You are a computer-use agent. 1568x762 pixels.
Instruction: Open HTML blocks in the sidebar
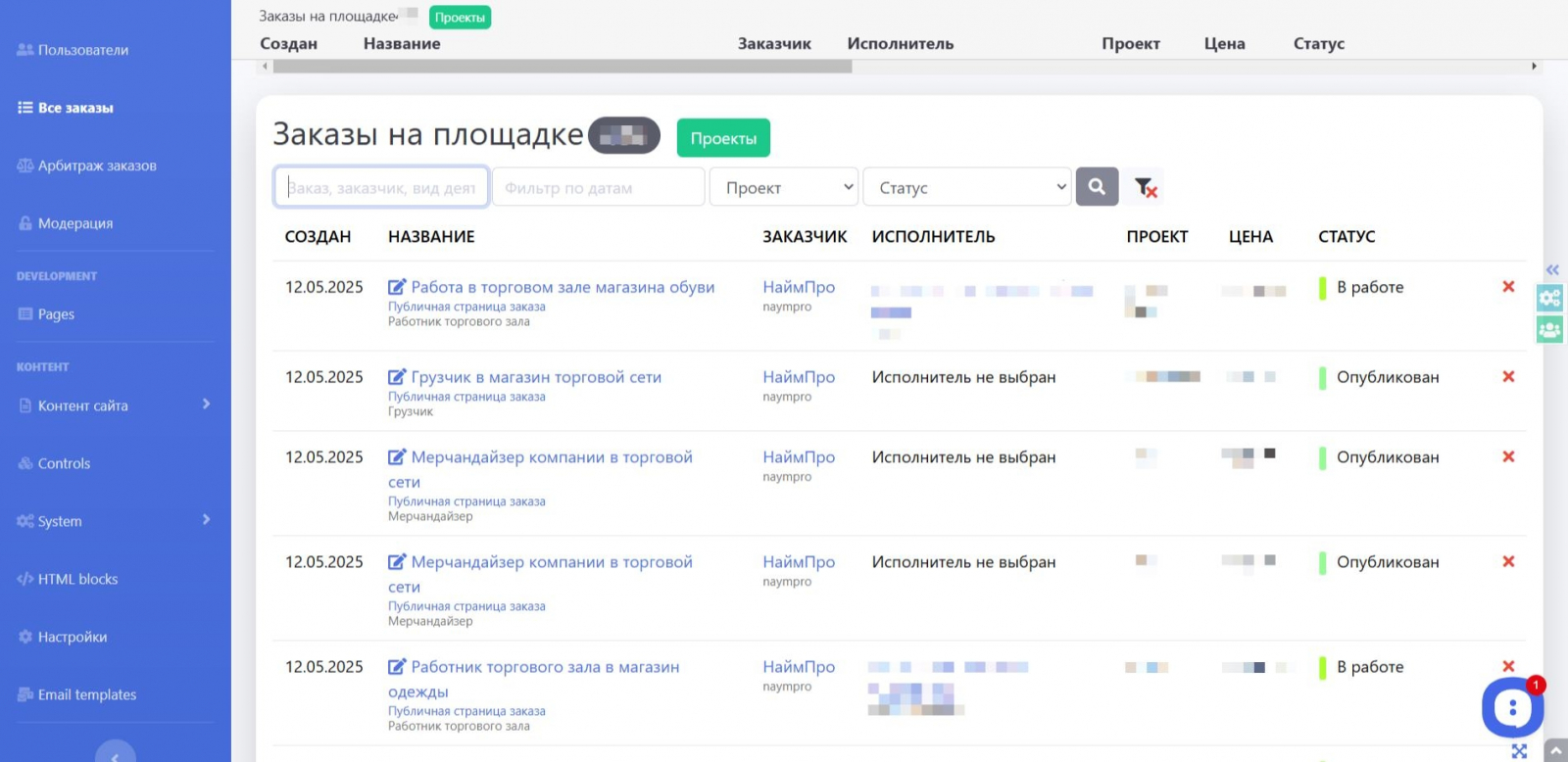[x=68, y=579]
